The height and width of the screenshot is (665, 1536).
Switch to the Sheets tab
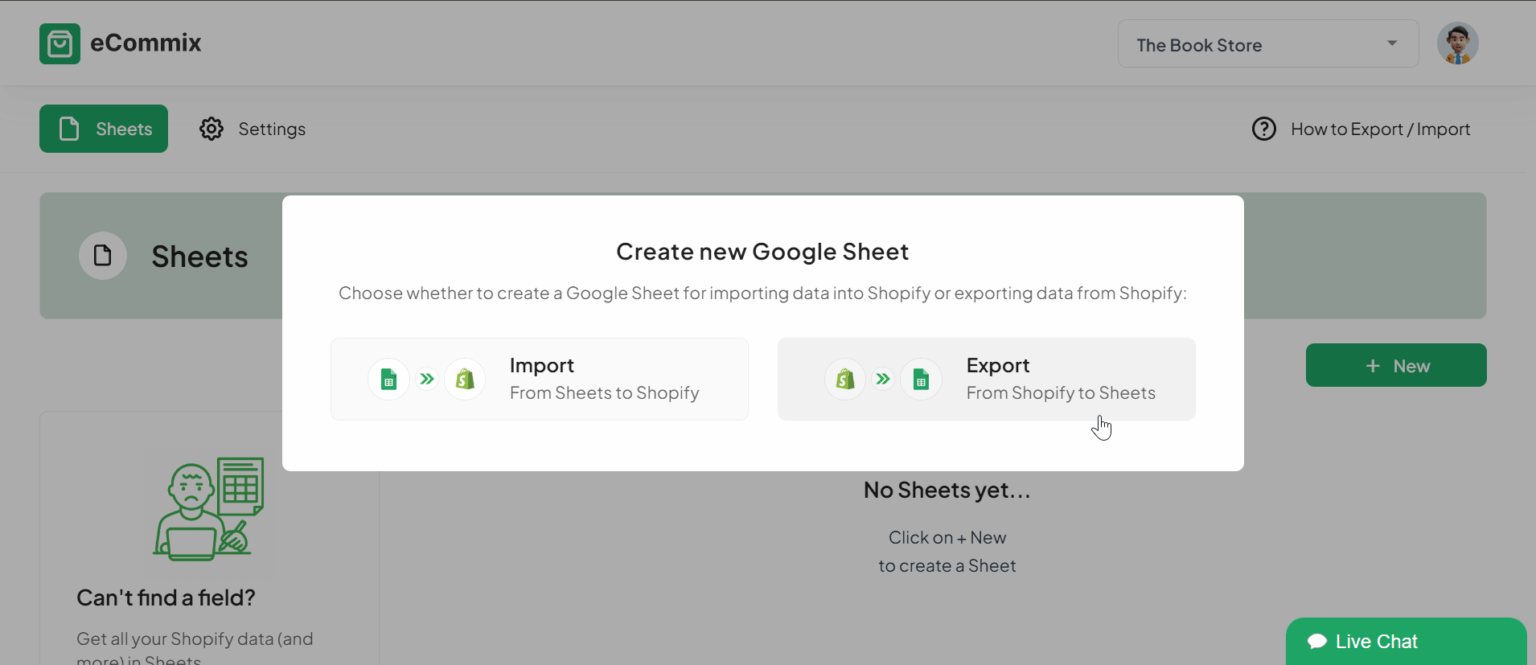point(103,129)
